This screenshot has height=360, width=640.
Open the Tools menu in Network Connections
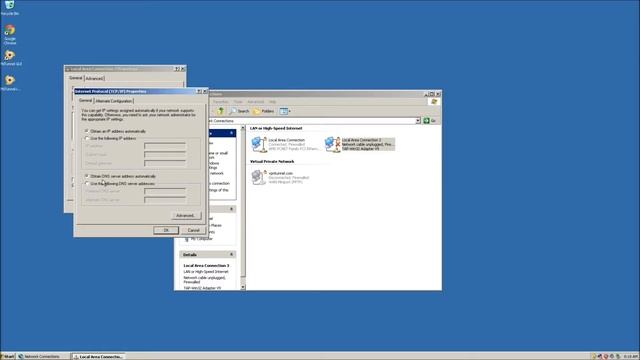238,102
